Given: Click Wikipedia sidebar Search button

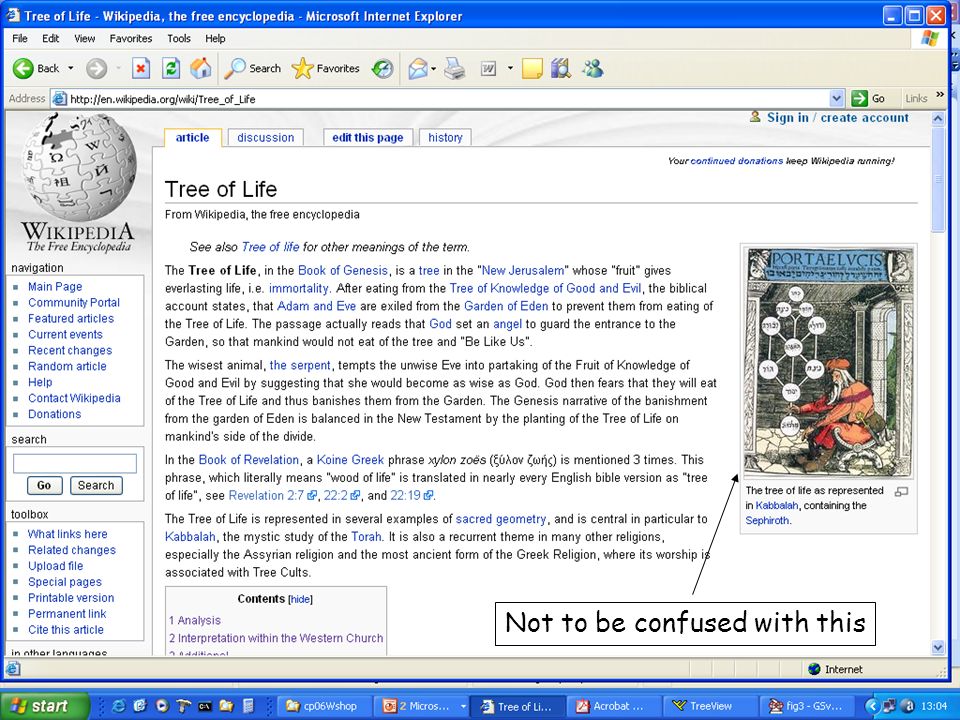Looking at the screenshot, I should pyautogui.click(x=96, y=486).
